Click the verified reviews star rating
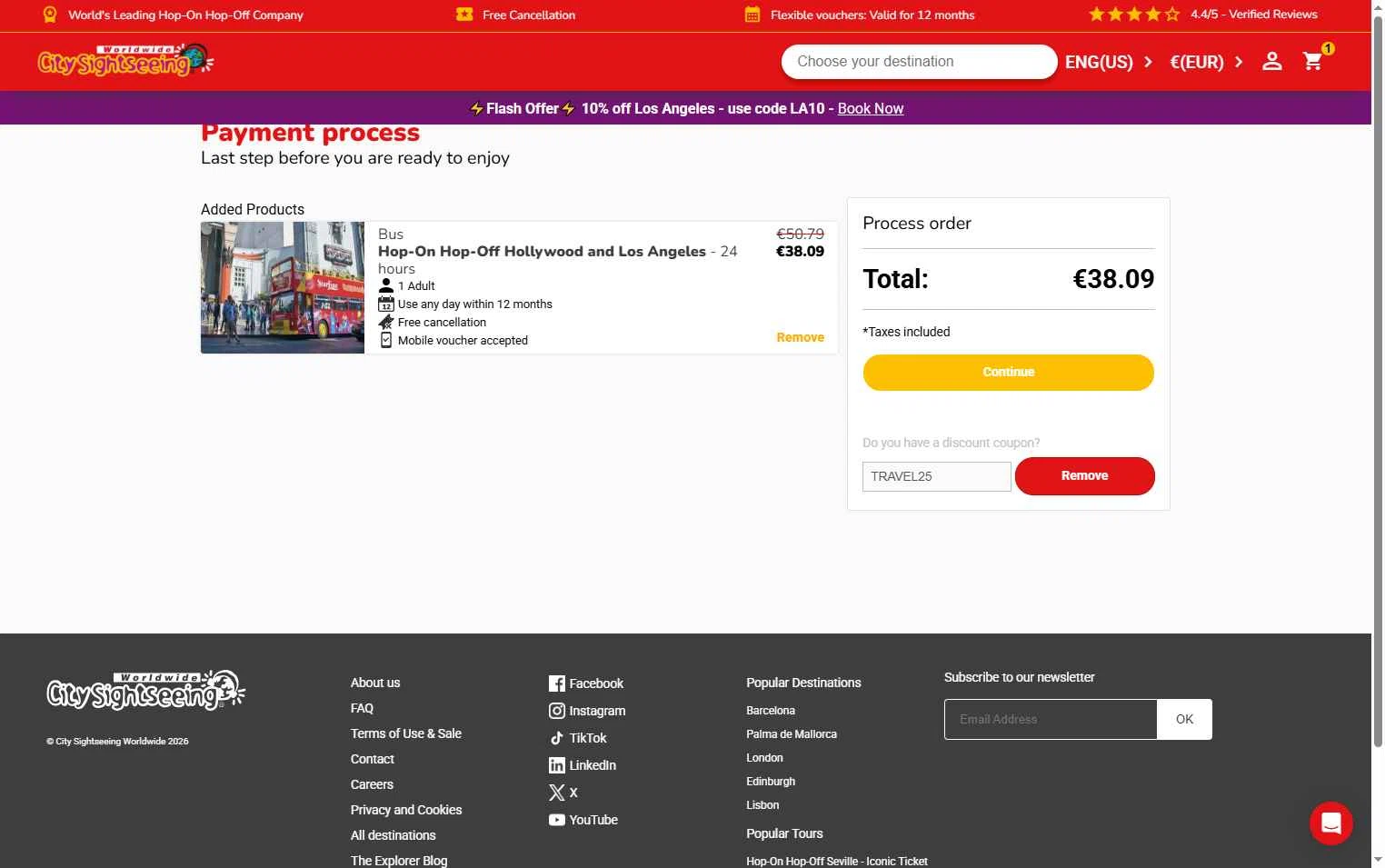Viewport: 1385px width, 868px height. click(x=1134, y=15)
